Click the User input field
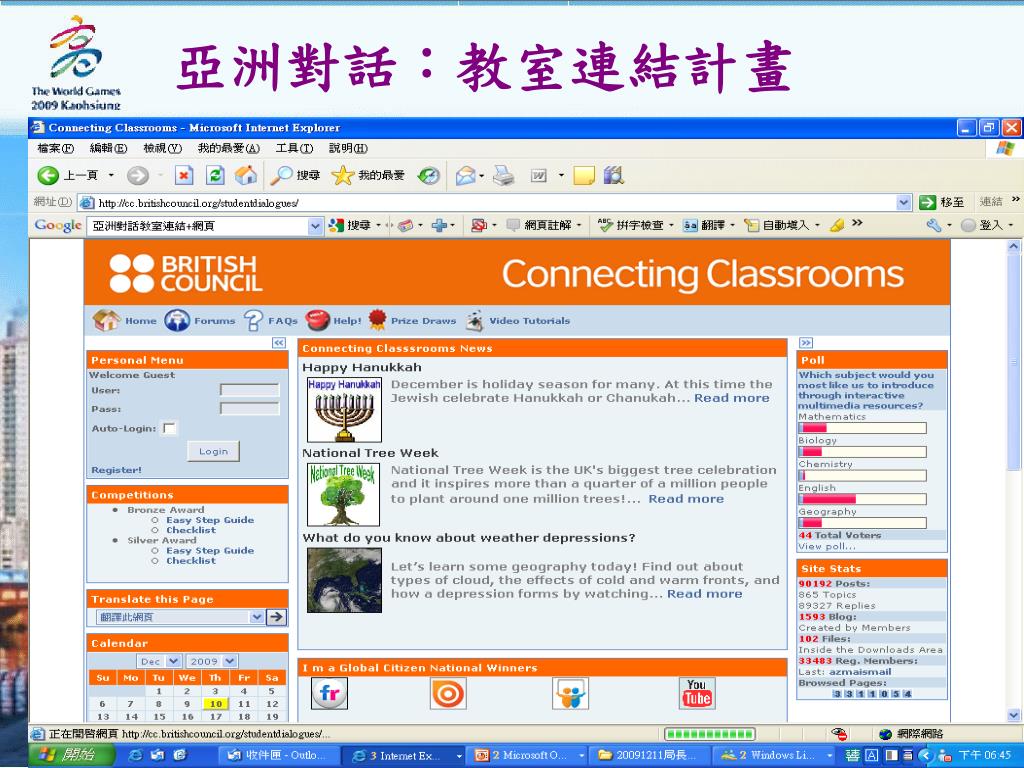Image resolution: width=1024 pixels, height=768 pixels. coord(249,390)
